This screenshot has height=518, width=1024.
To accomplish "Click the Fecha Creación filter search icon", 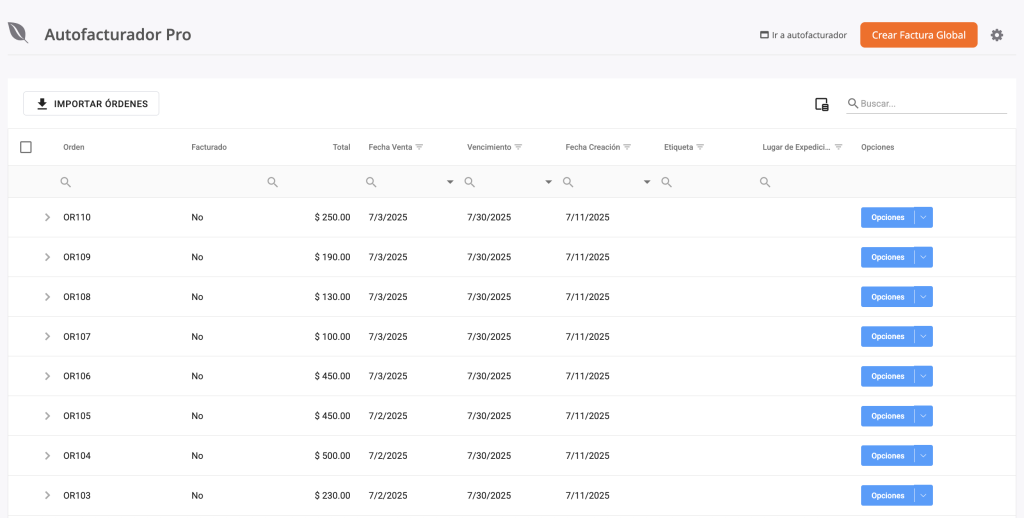I will 568,182.
